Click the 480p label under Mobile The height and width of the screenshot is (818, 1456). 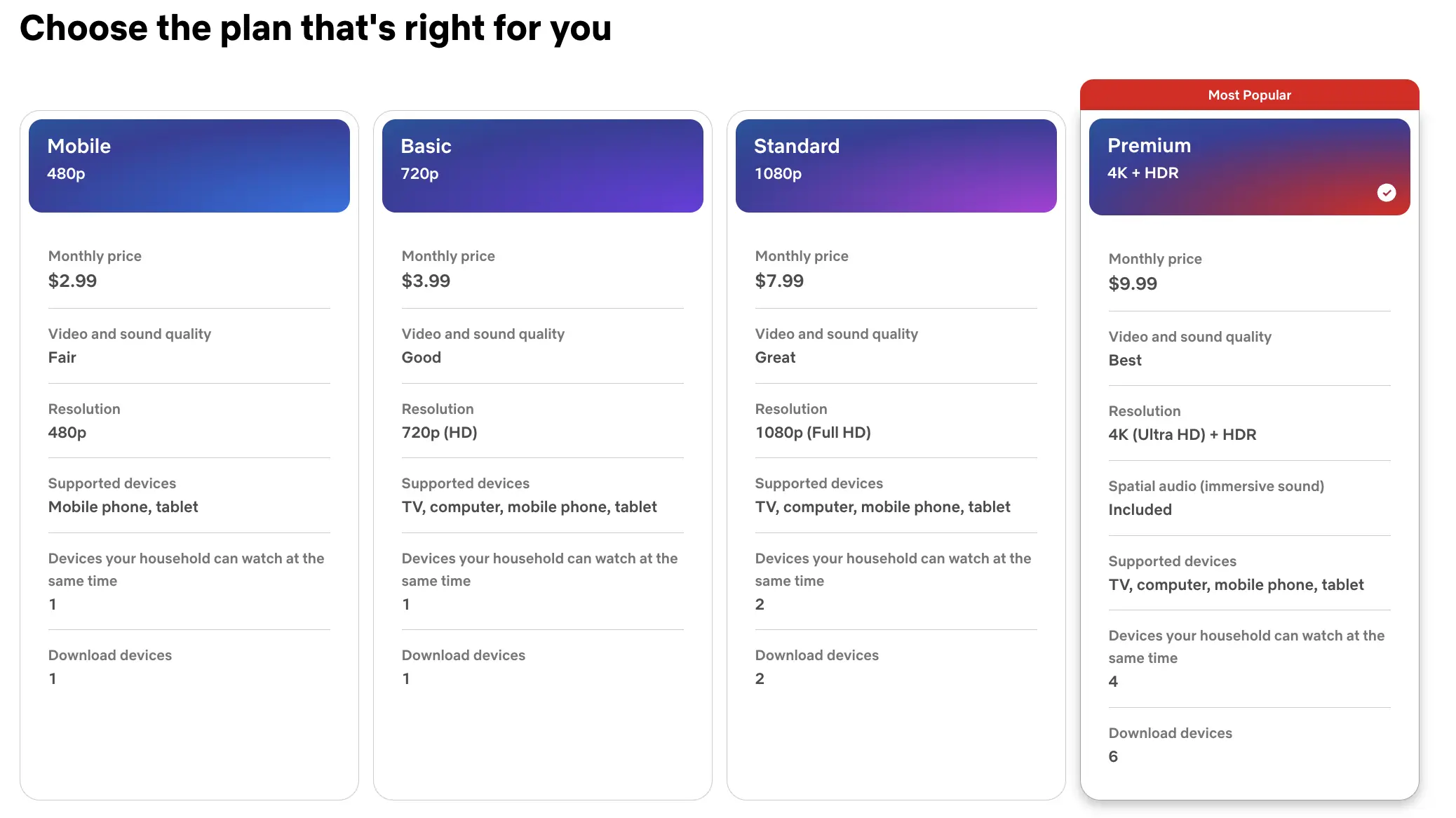click(x=67, y=173)
